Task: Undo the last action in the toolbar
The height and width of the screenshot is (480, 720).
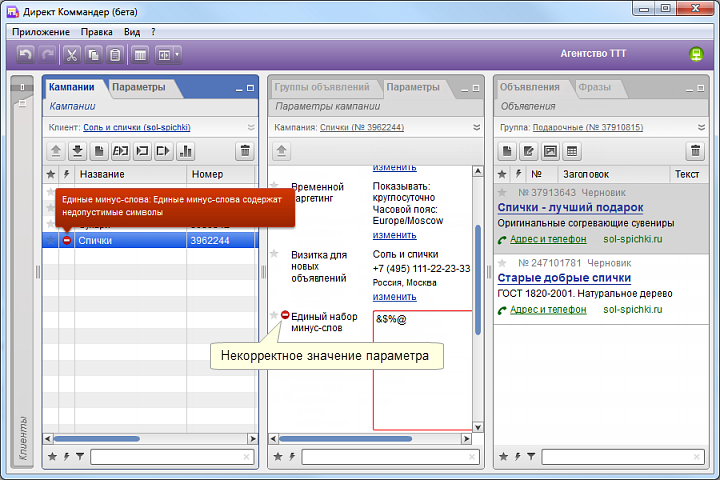Action: coord(25,55)
